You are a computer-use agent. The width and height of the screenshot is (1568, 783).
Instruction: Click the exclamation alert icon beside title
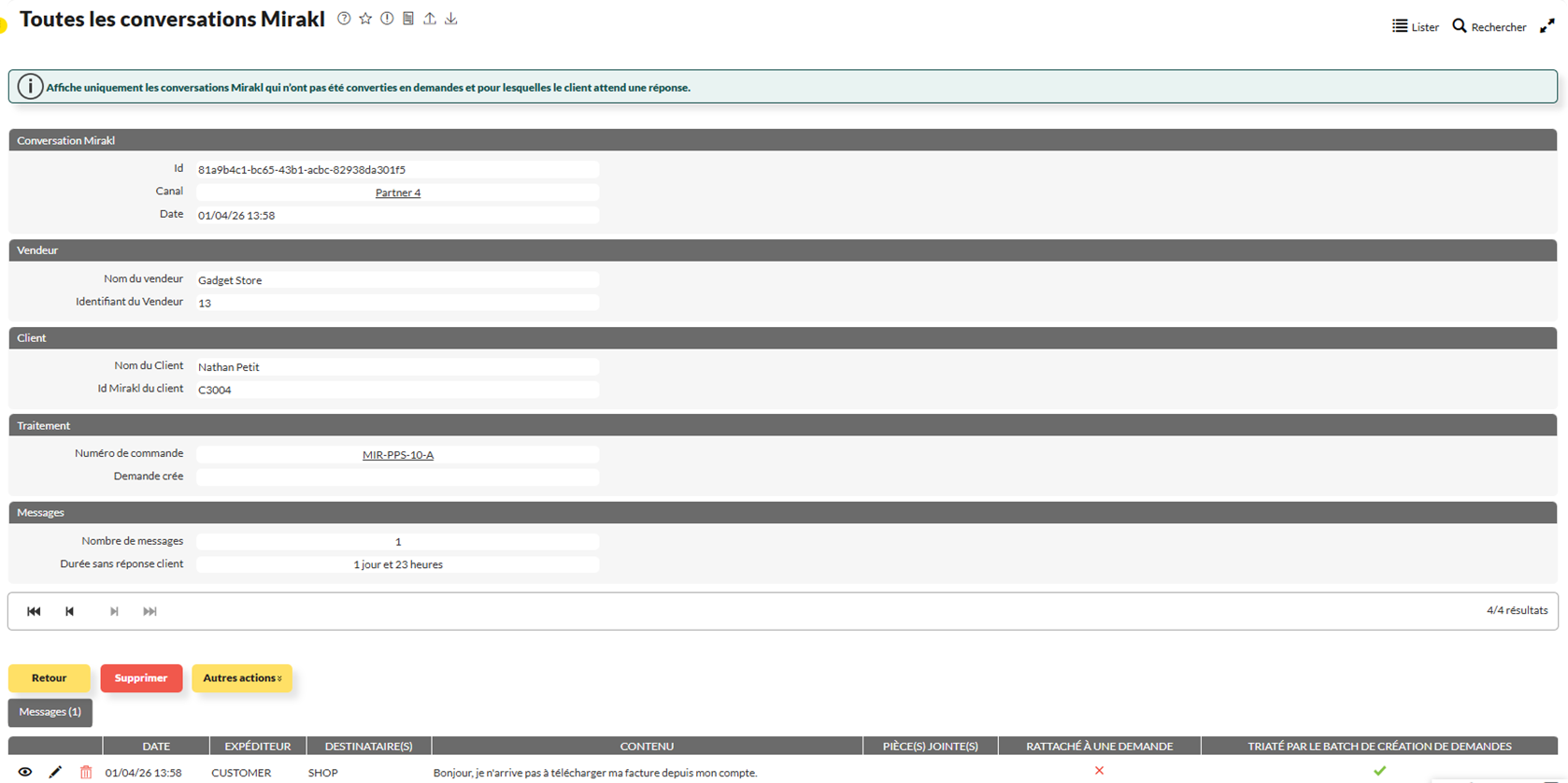click(387, 19)
